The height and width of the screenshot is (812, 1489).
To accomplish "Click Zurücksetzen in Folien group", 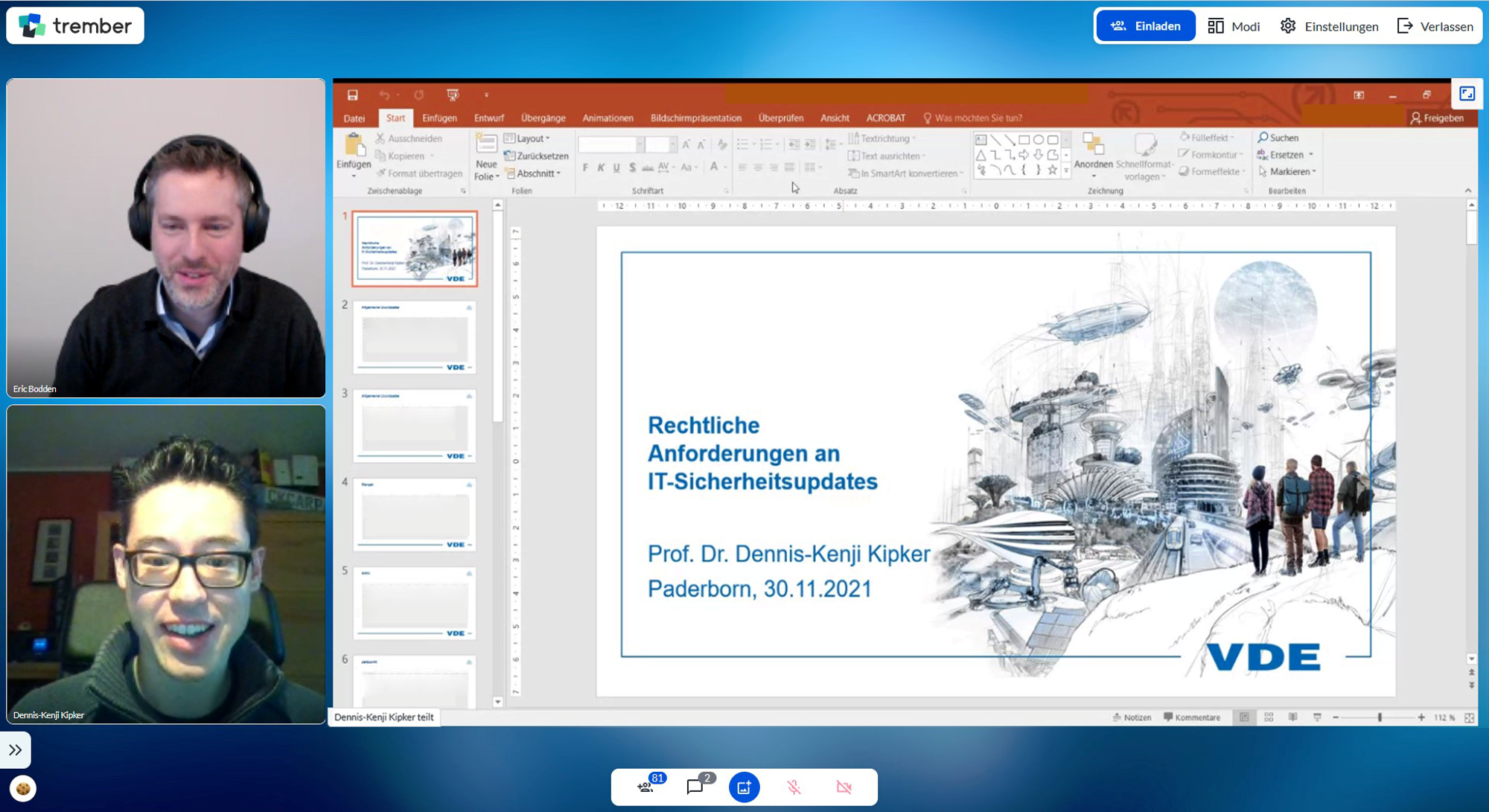I will (536, 156).
